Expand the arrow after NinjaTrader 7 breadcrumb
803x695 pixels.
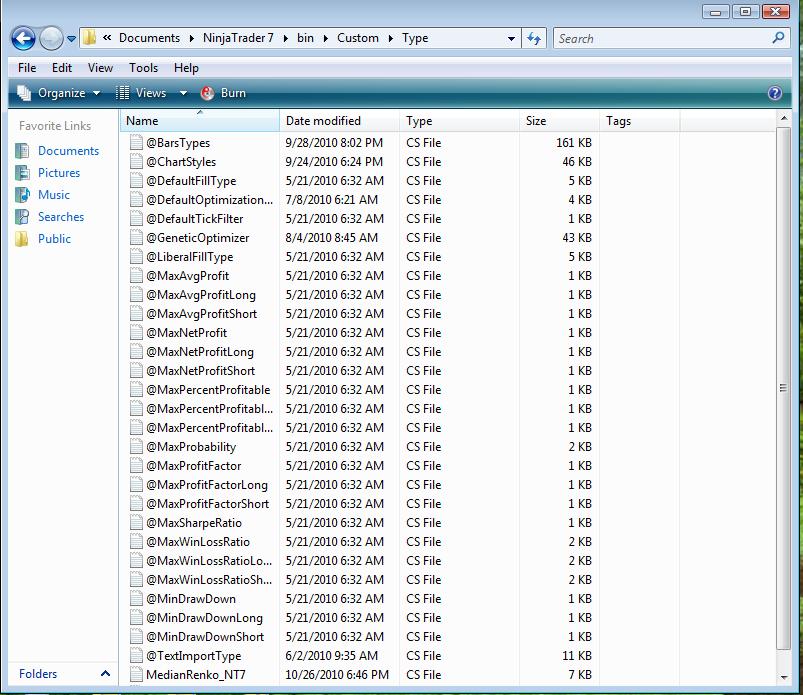click(286, 38)
